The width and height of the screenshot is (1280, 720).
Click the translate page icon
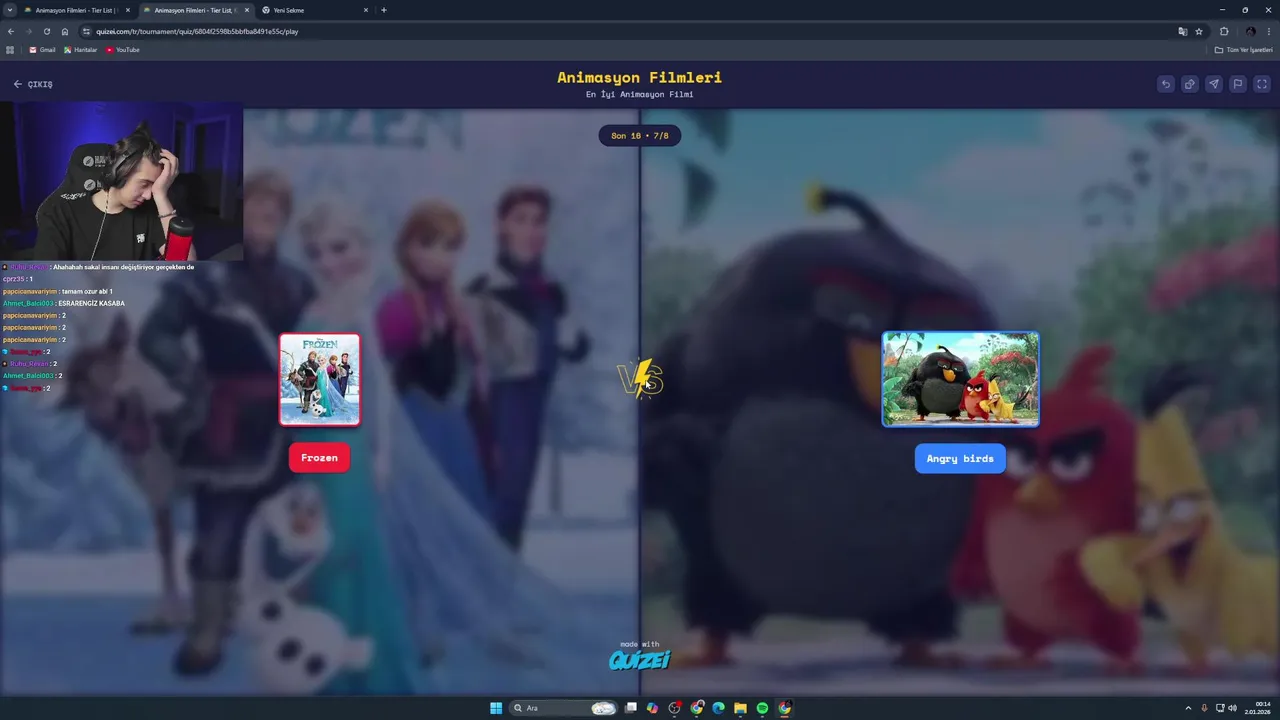1183,31
